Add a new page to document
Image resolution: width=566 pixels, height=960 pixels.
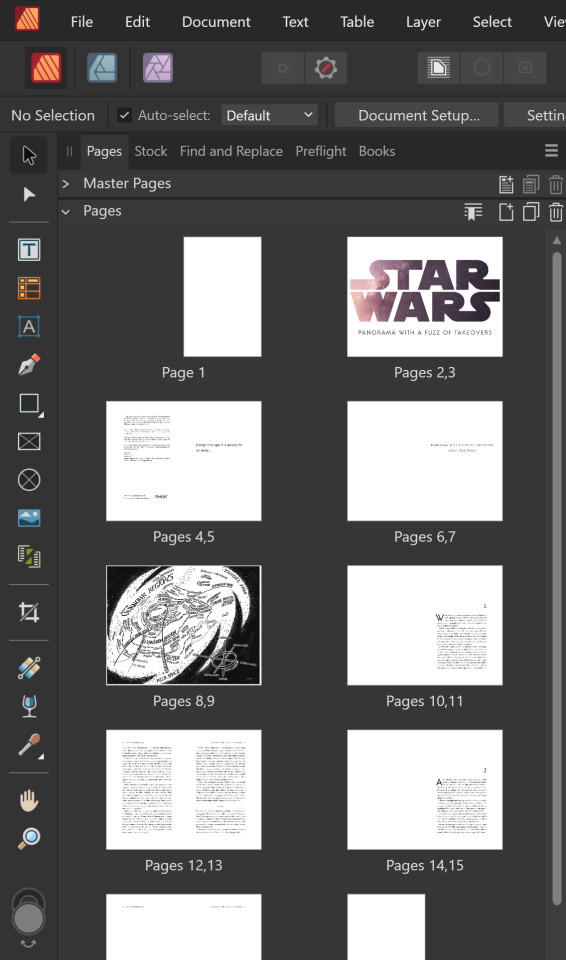[x=505, y=212]
